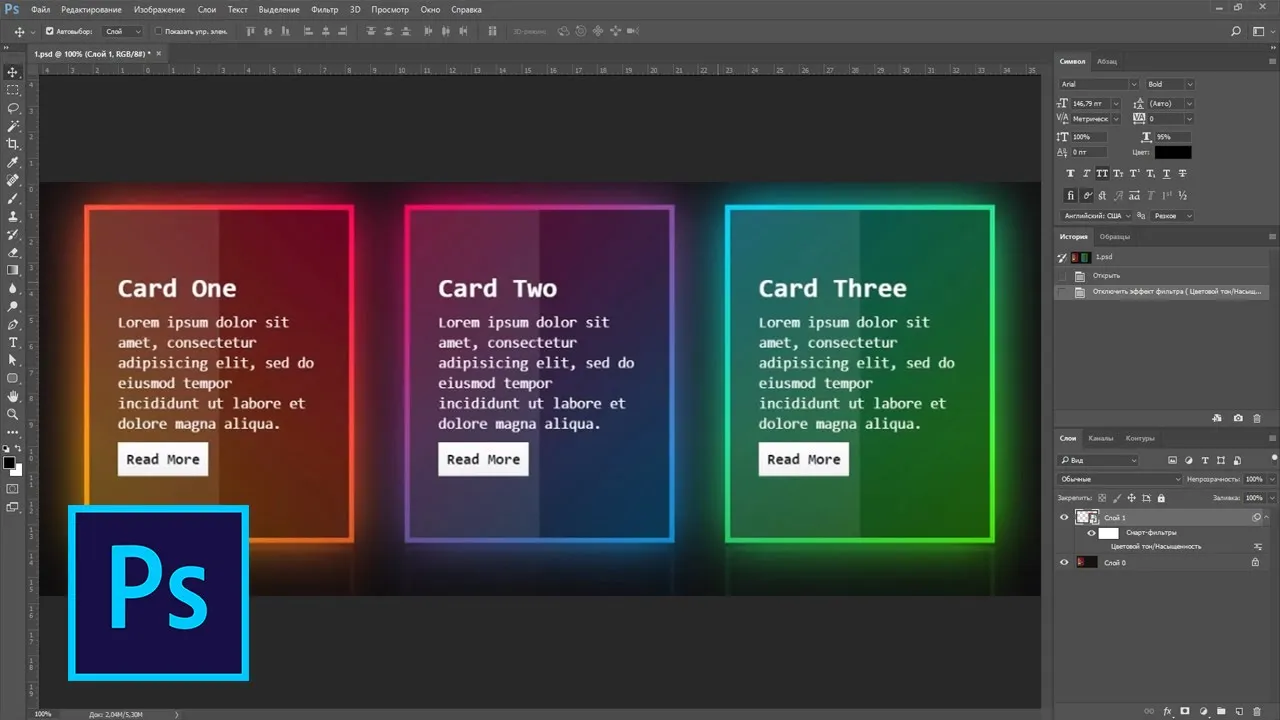The height and width of the screenshot is (720, 1280).
Task: Create a new layer icon
Action: pyautogui.click(x=1238, y=711)
